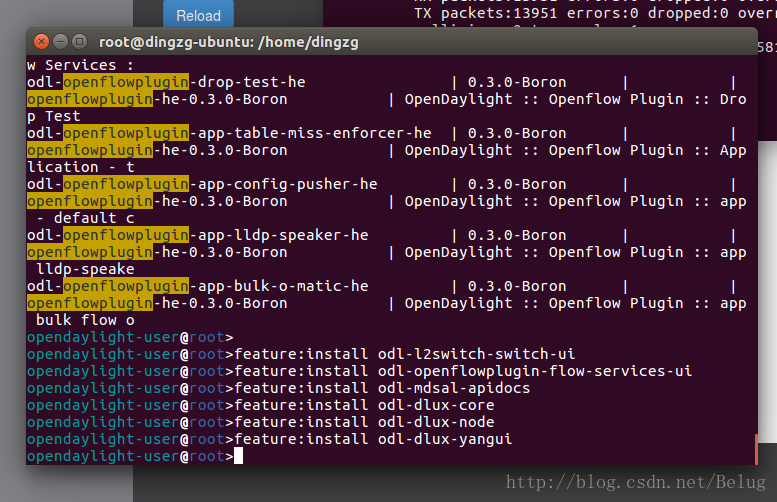Click command 'feature:install odl-dlux-node'

point(364,422)
